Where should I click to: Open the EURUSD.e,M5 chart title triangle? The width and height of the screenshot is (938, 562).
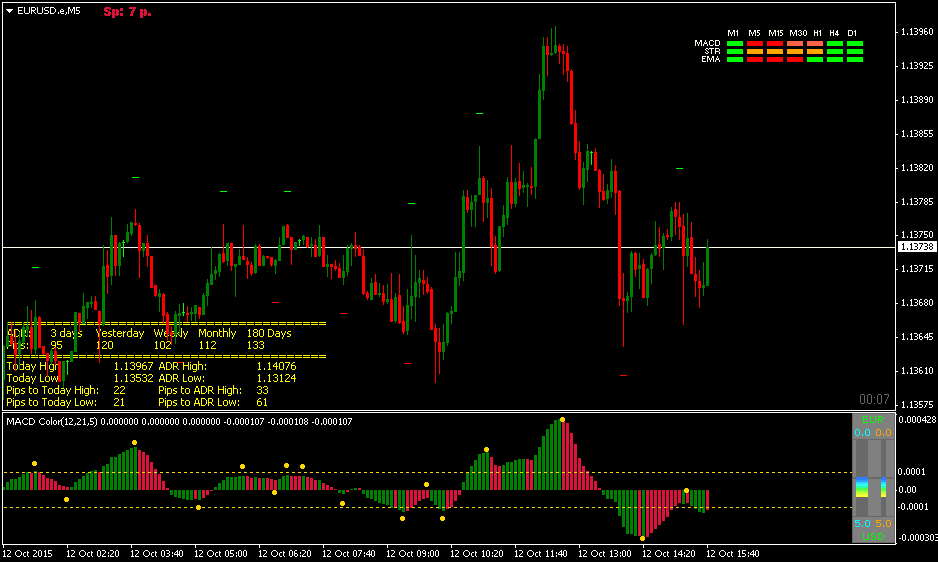point(10,11)
